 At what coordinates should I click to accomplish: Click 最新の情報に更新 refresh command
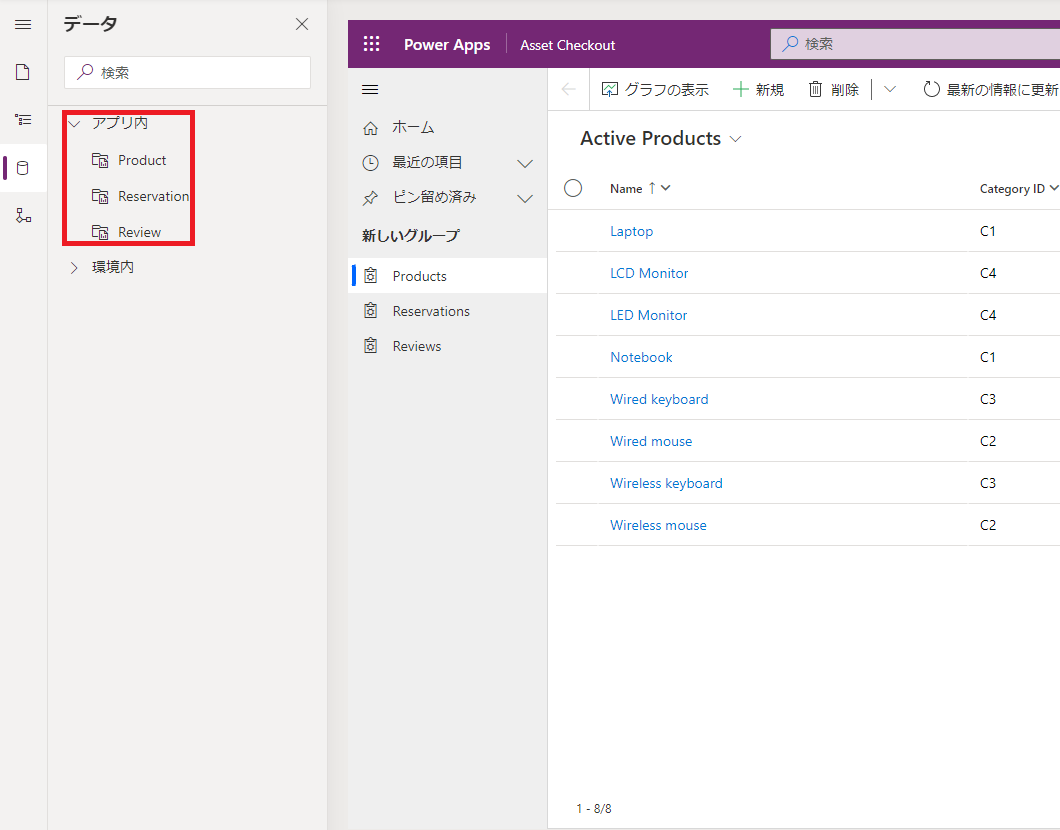[x=990, y=89]
